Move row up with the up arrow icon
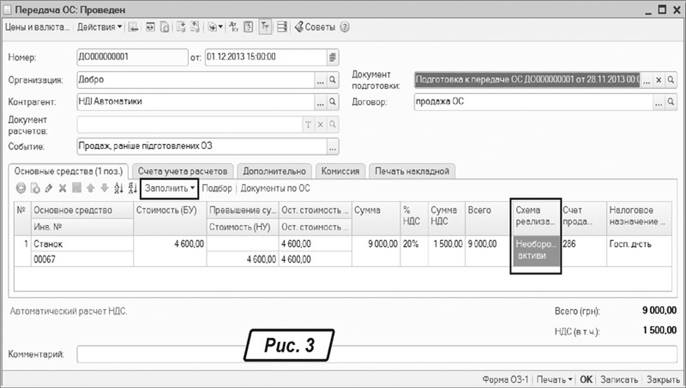686x388 pixels. point(91,189)
